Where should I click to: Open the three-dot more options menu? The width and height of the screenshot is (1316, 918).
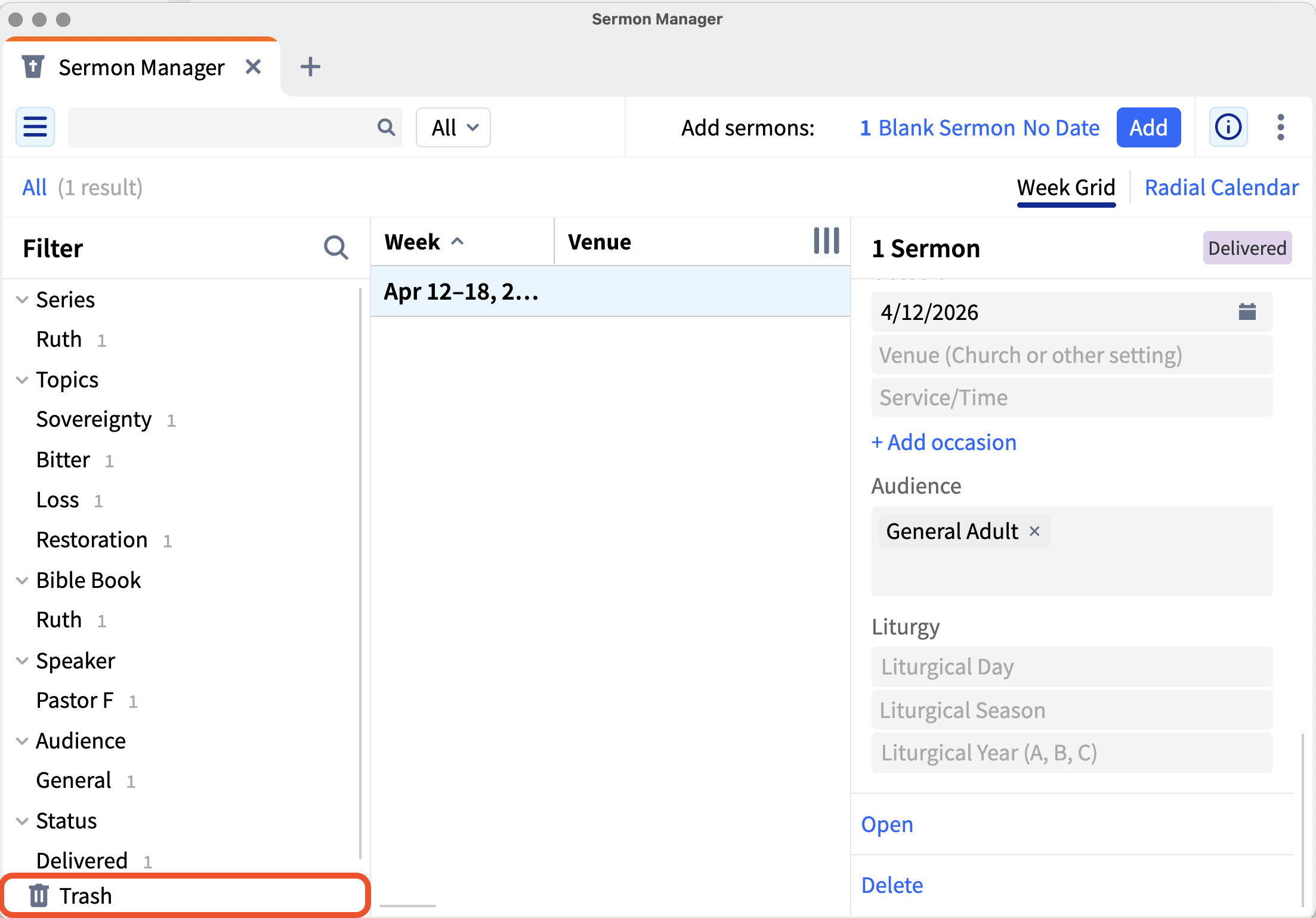1281,127
